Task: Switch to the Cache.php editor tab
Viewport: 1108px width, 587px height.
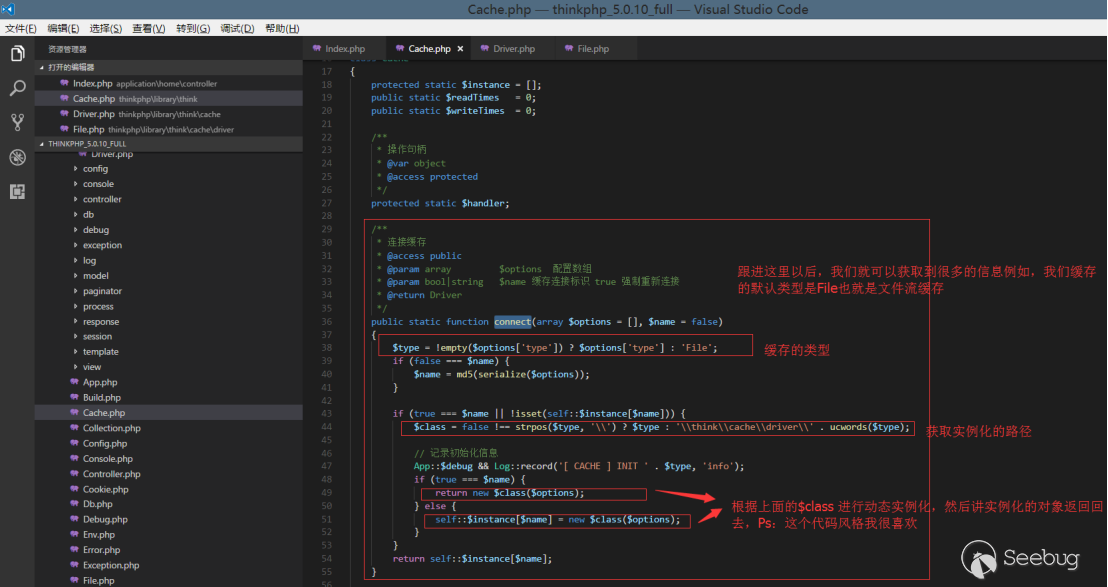Action: pyautogui.click(x=428, y=49)
